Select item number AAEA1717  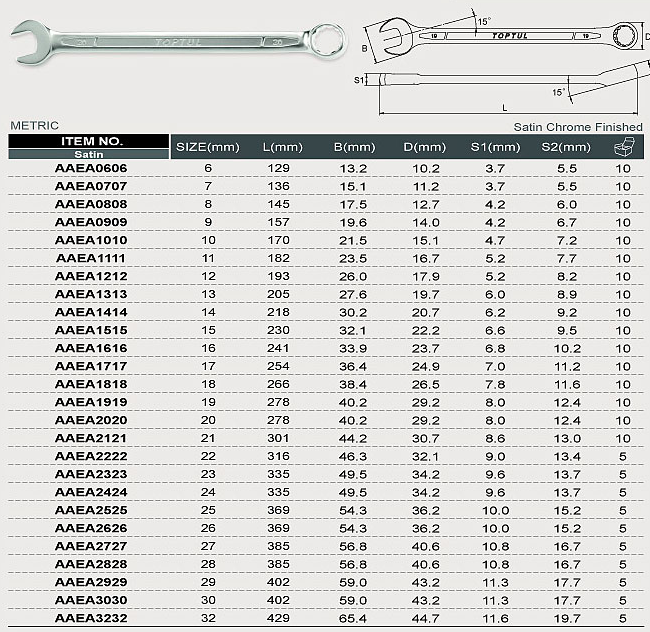pyautogui.click(x=91, y=366)
